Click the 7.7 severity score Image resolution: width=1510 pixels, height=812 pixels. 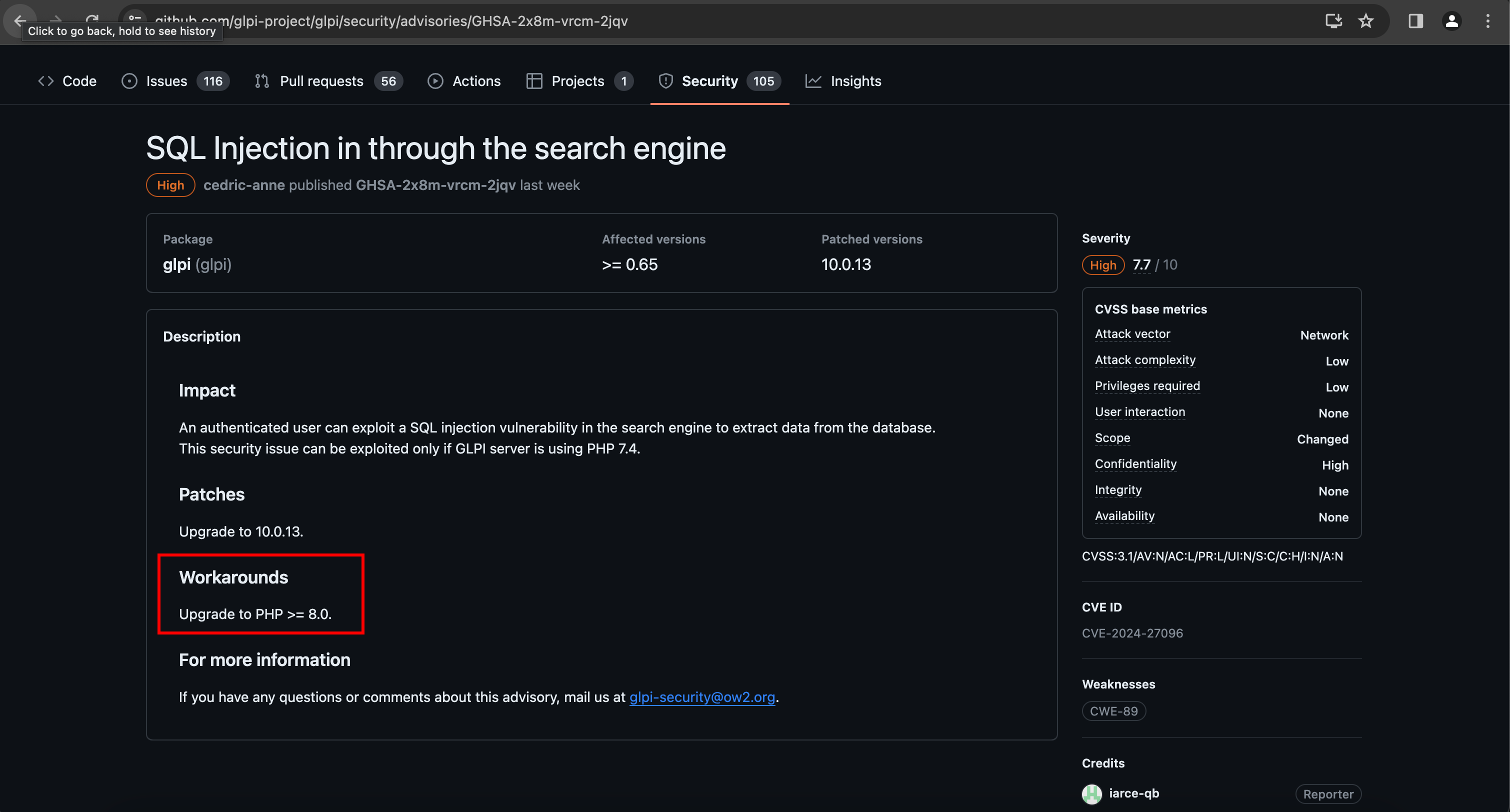tap(1140, 265)
